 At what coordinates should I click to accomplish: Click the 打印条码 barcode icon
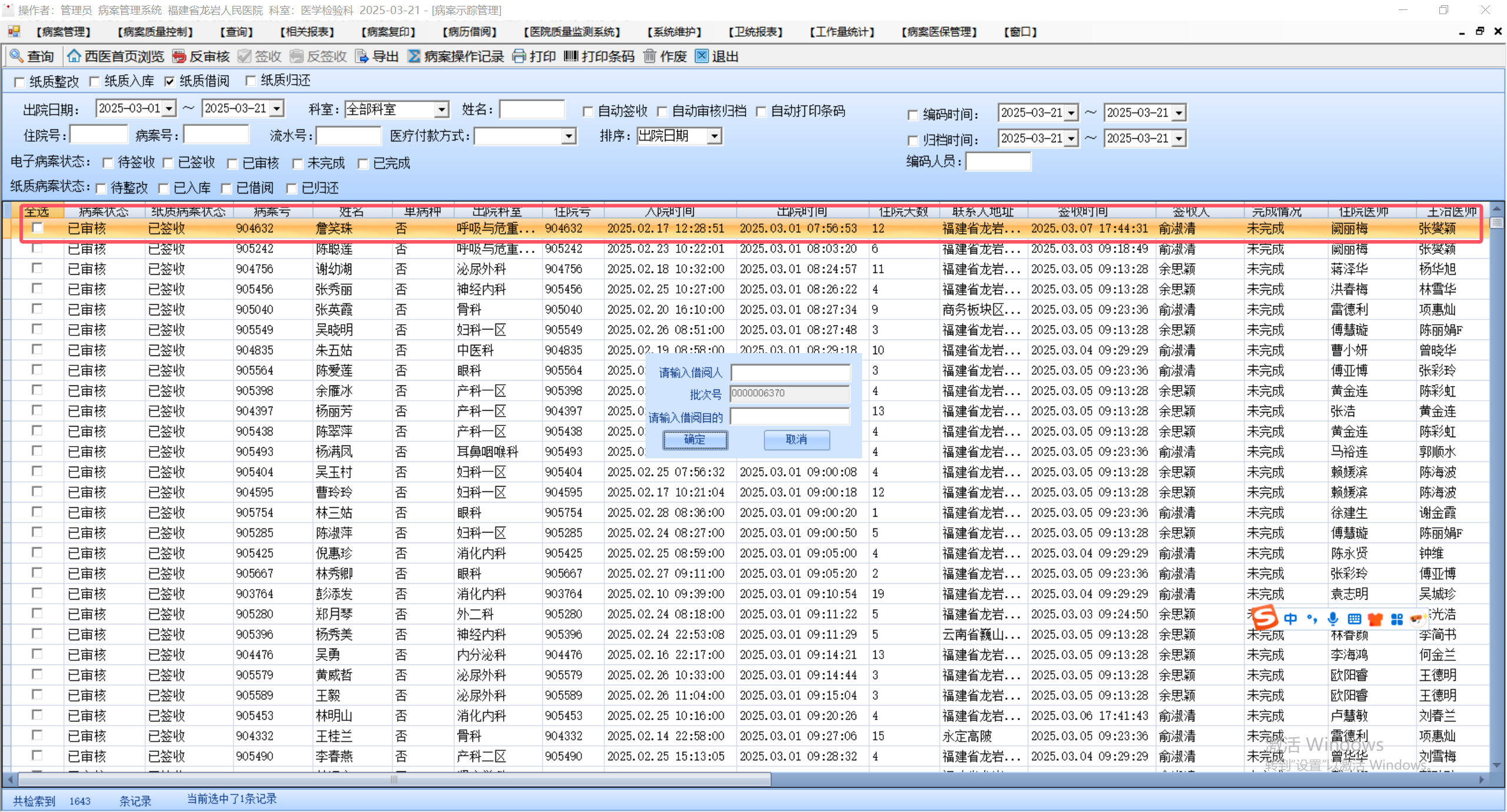click(571, 56)
